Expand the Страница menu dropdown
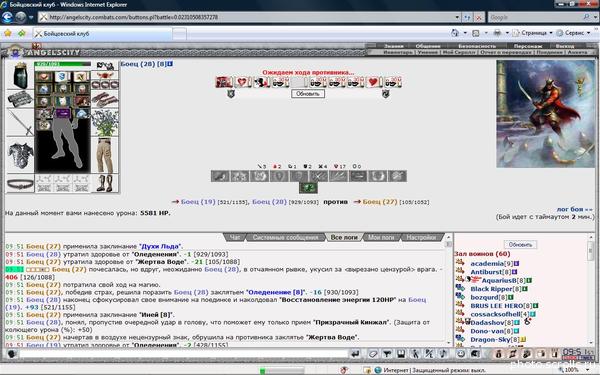This screenshot has height=375, width=600. coord(551,33)
